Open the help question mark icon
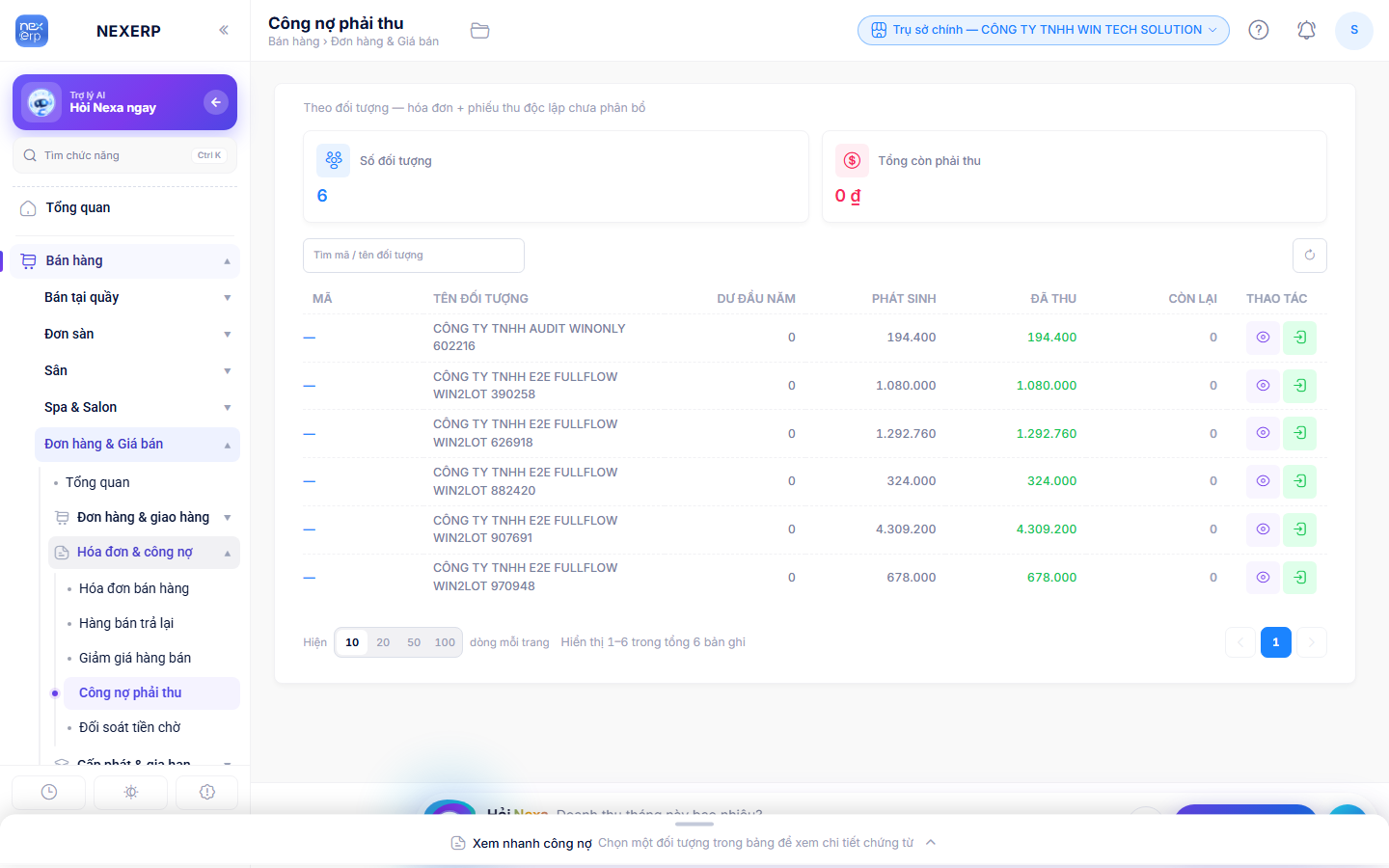 [1259, 30]
